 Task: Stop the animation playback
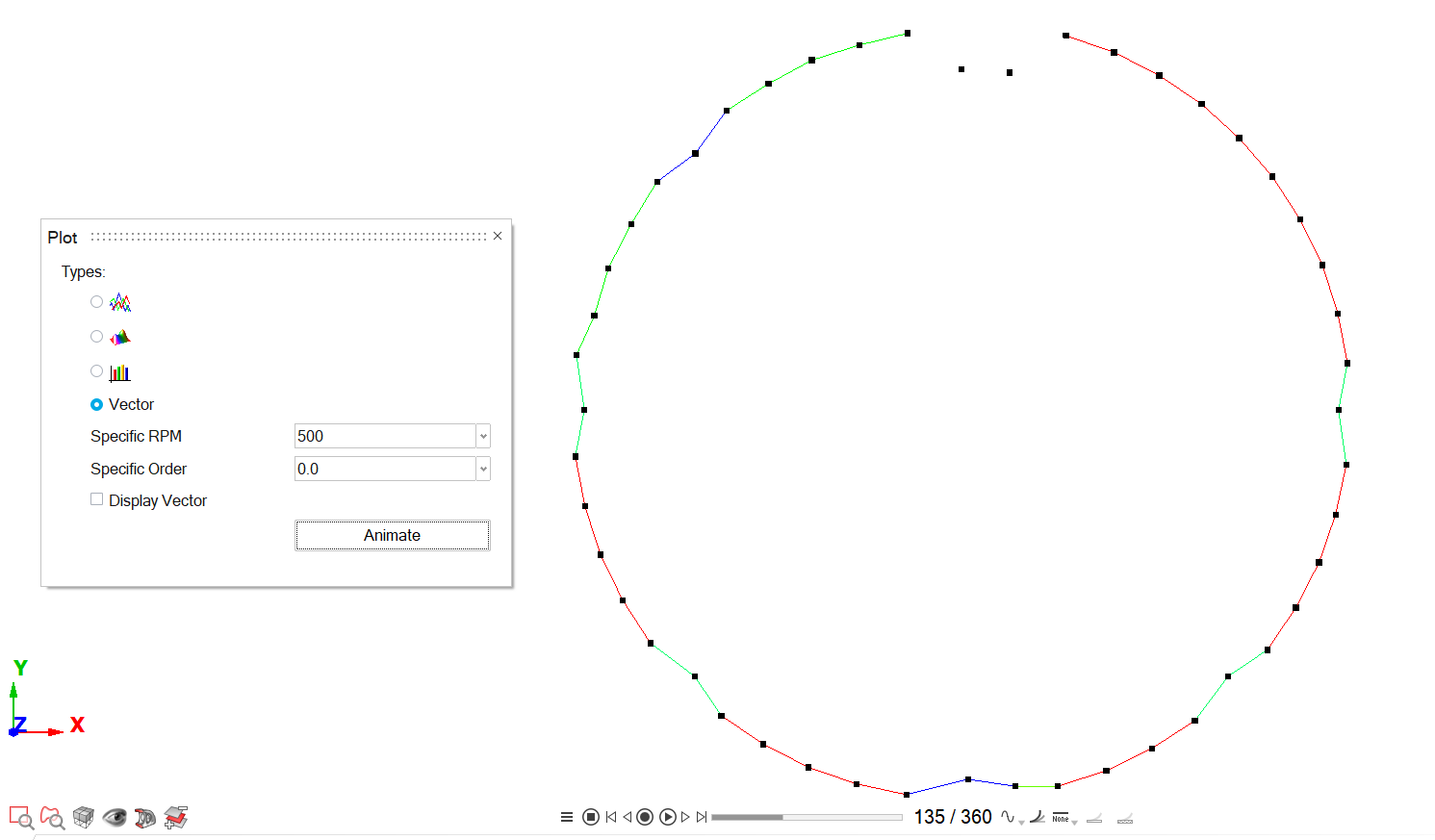tap(591, 817)
